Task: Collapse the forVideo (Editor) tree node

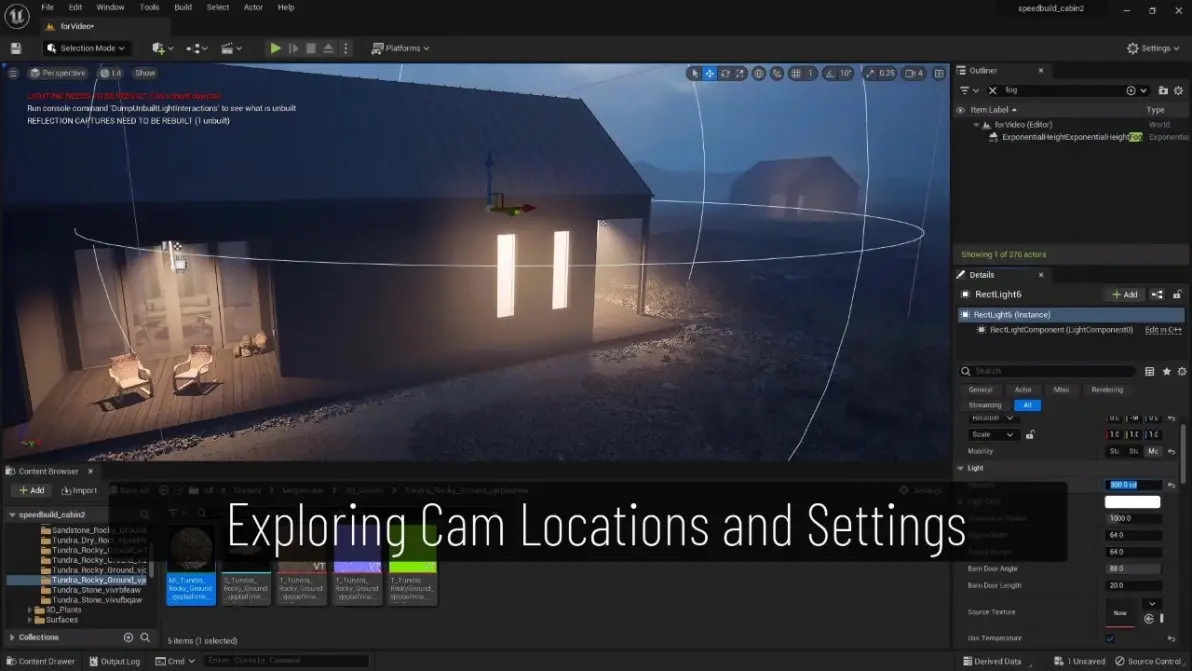Action: point(976,125)
